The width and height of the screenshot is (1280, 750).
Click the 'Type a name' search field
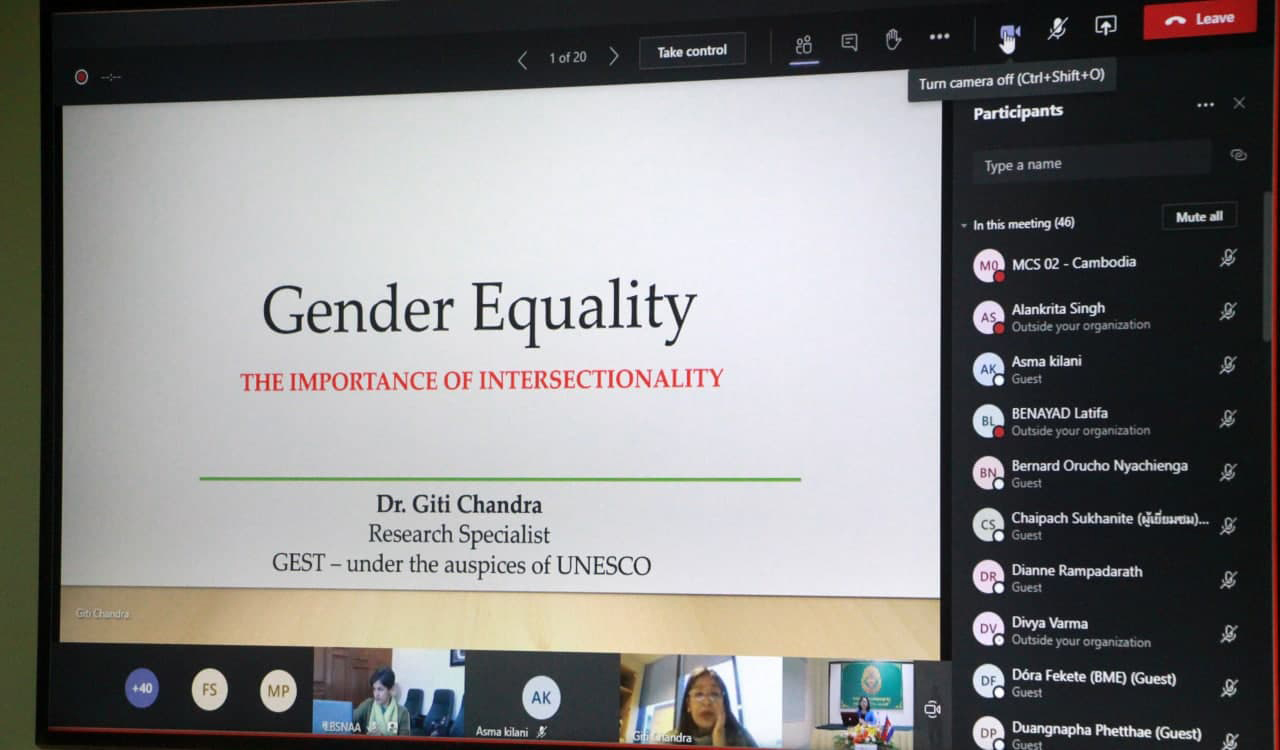tap(1090, 164)
